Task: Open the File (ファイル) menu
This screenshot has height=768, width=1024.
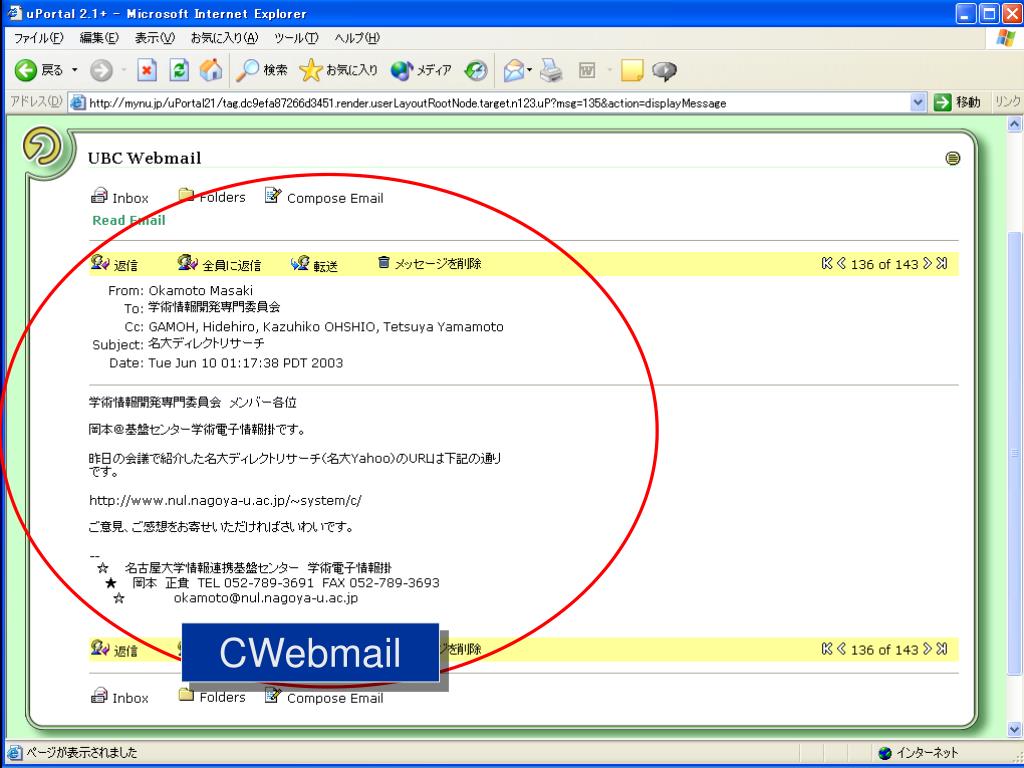Action: 39,38
